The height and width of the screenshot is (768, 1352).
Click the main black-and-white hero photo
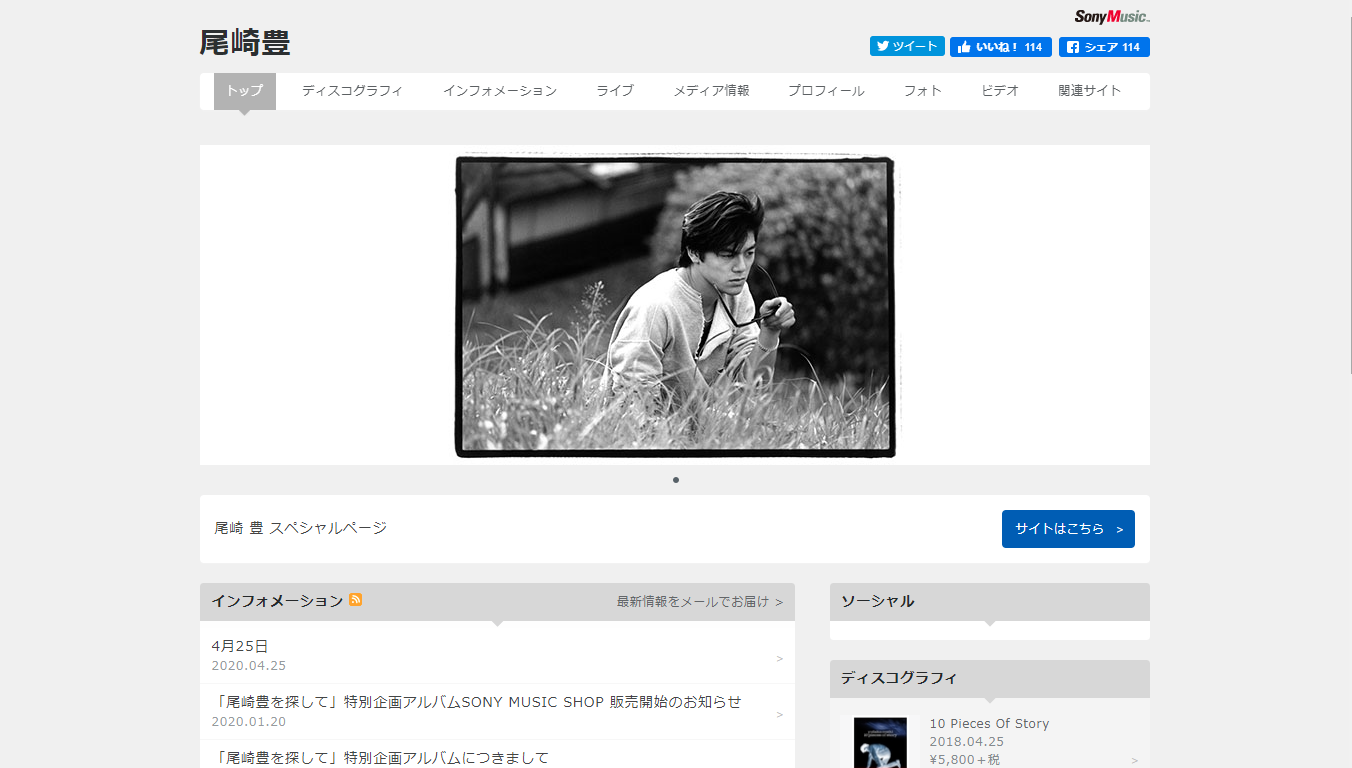676,306
